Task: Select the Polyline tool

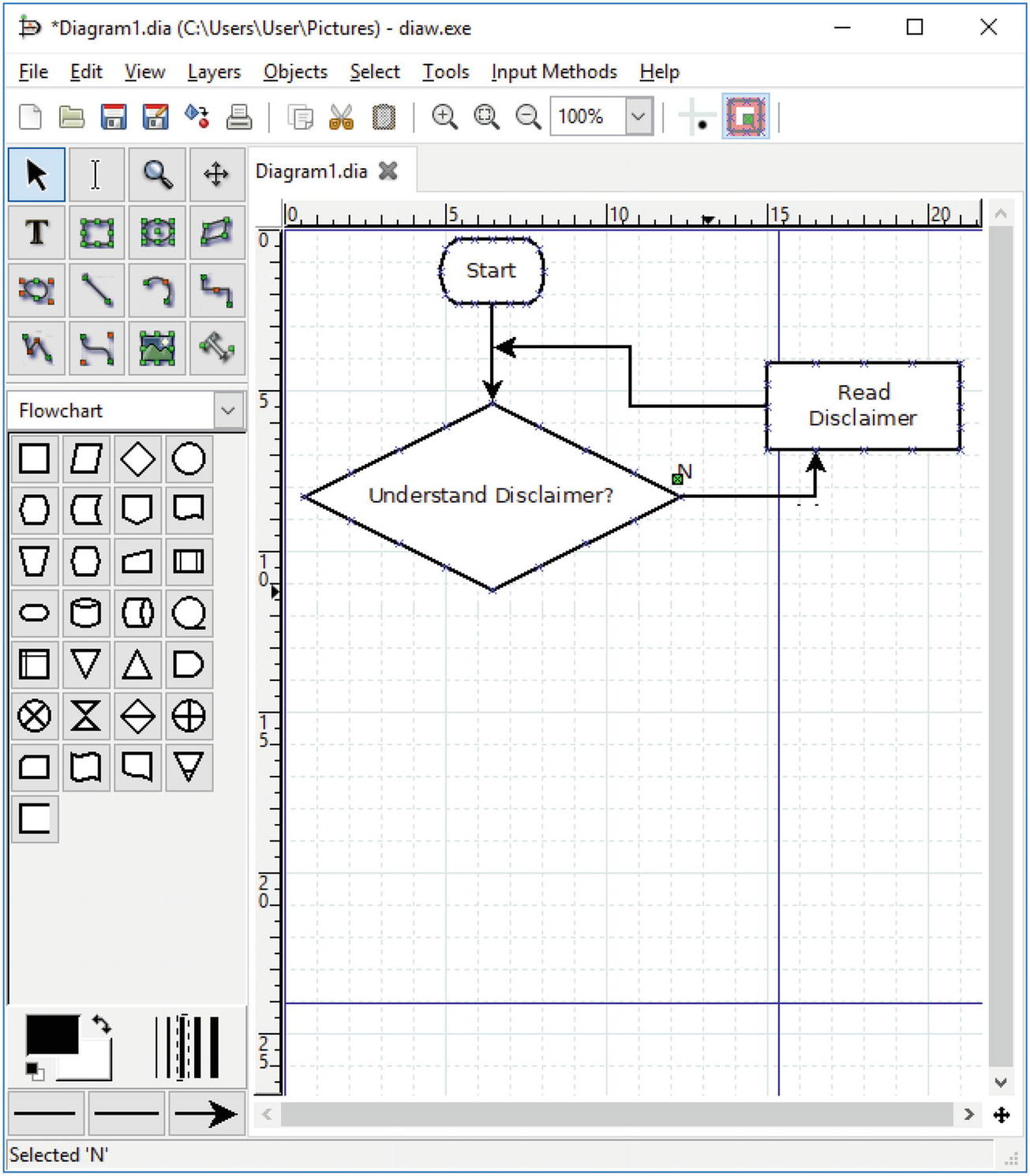Action: (37, 348)
